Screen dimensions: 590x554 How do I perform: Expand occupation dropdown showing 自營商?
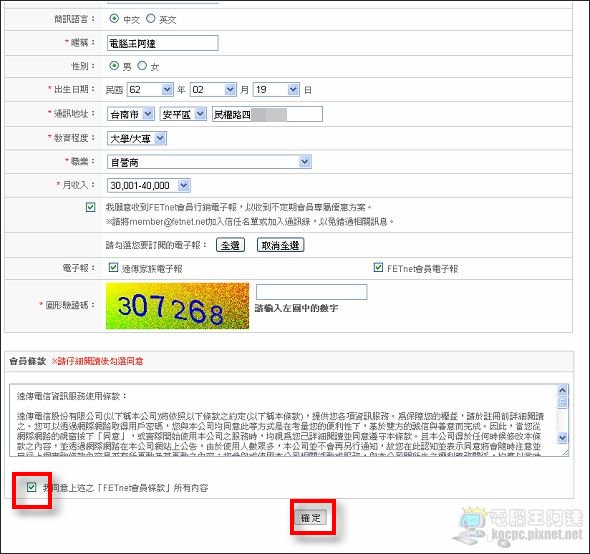(x=209, y=162)
